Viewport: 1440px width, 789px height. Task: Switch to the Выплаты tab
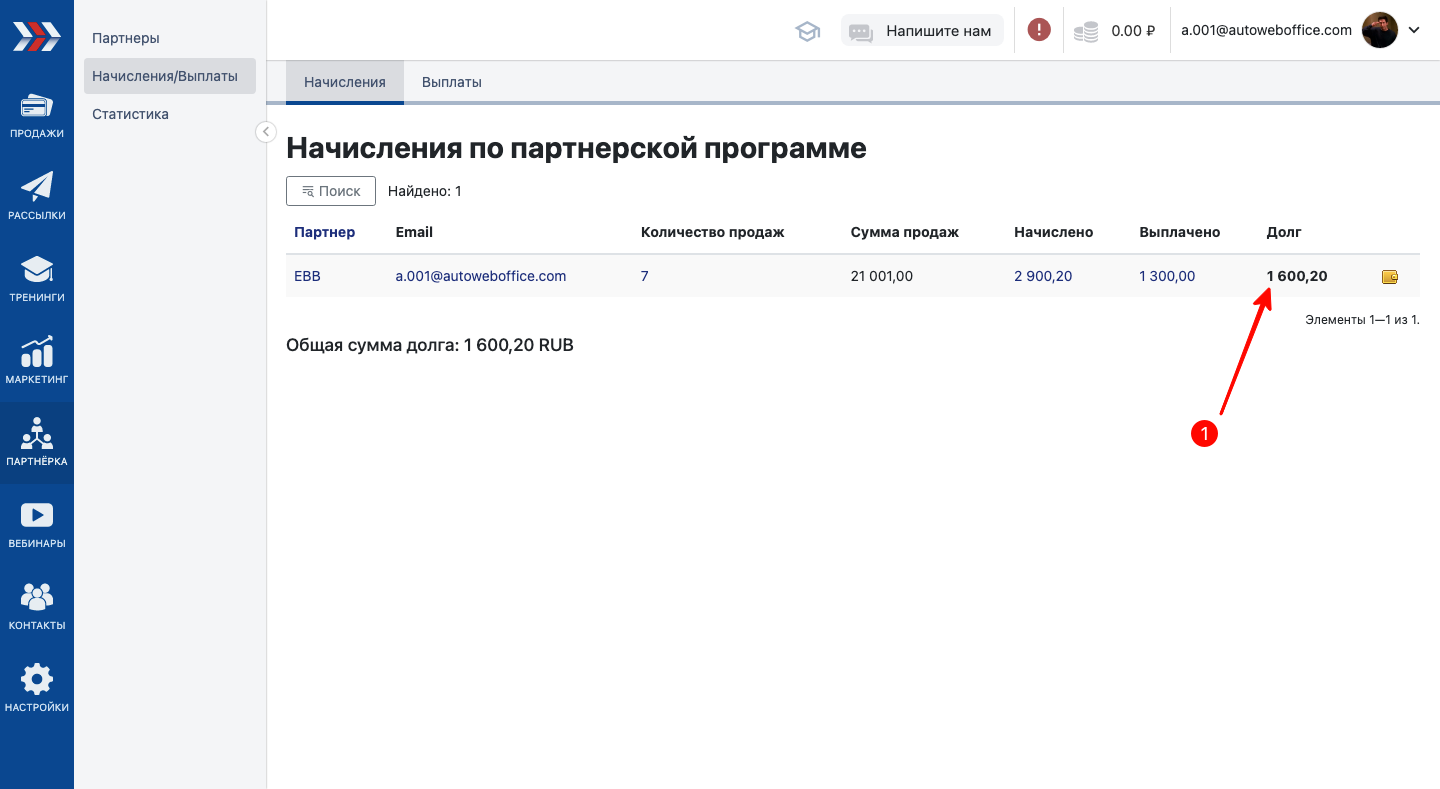[x=452, y=82]
